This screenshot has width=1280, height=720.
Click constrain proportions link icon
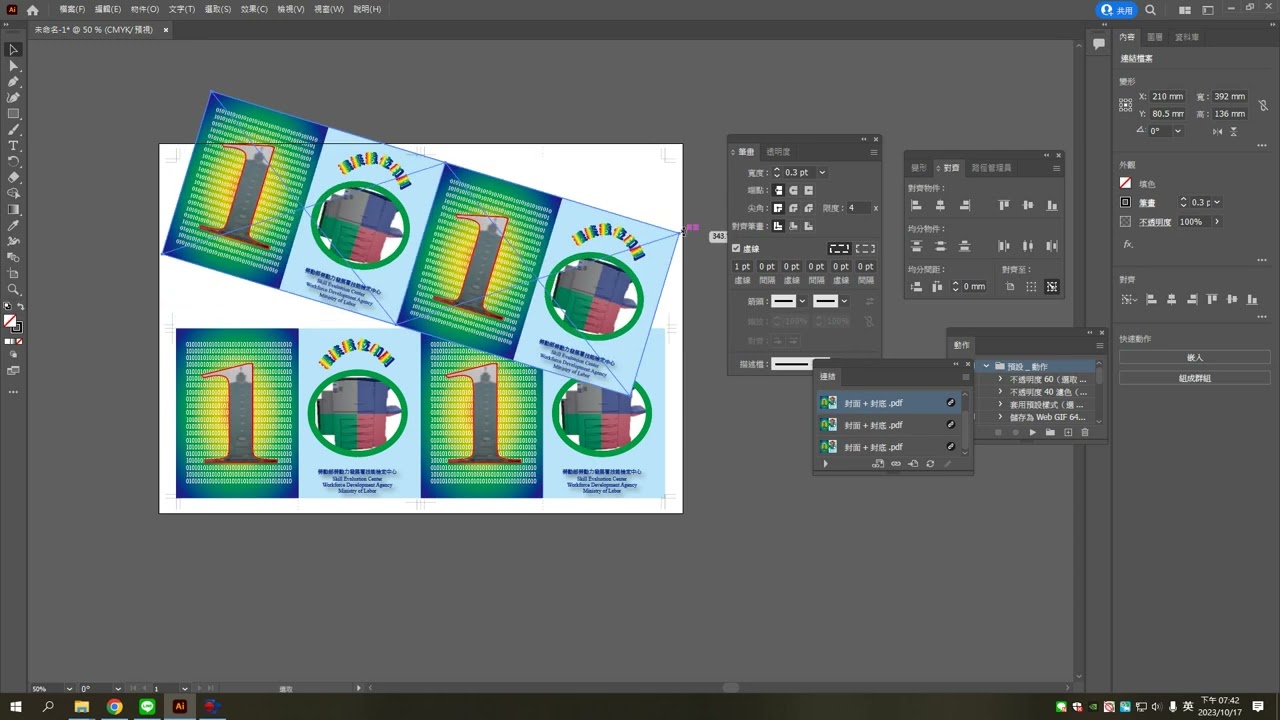point(1263,105)
